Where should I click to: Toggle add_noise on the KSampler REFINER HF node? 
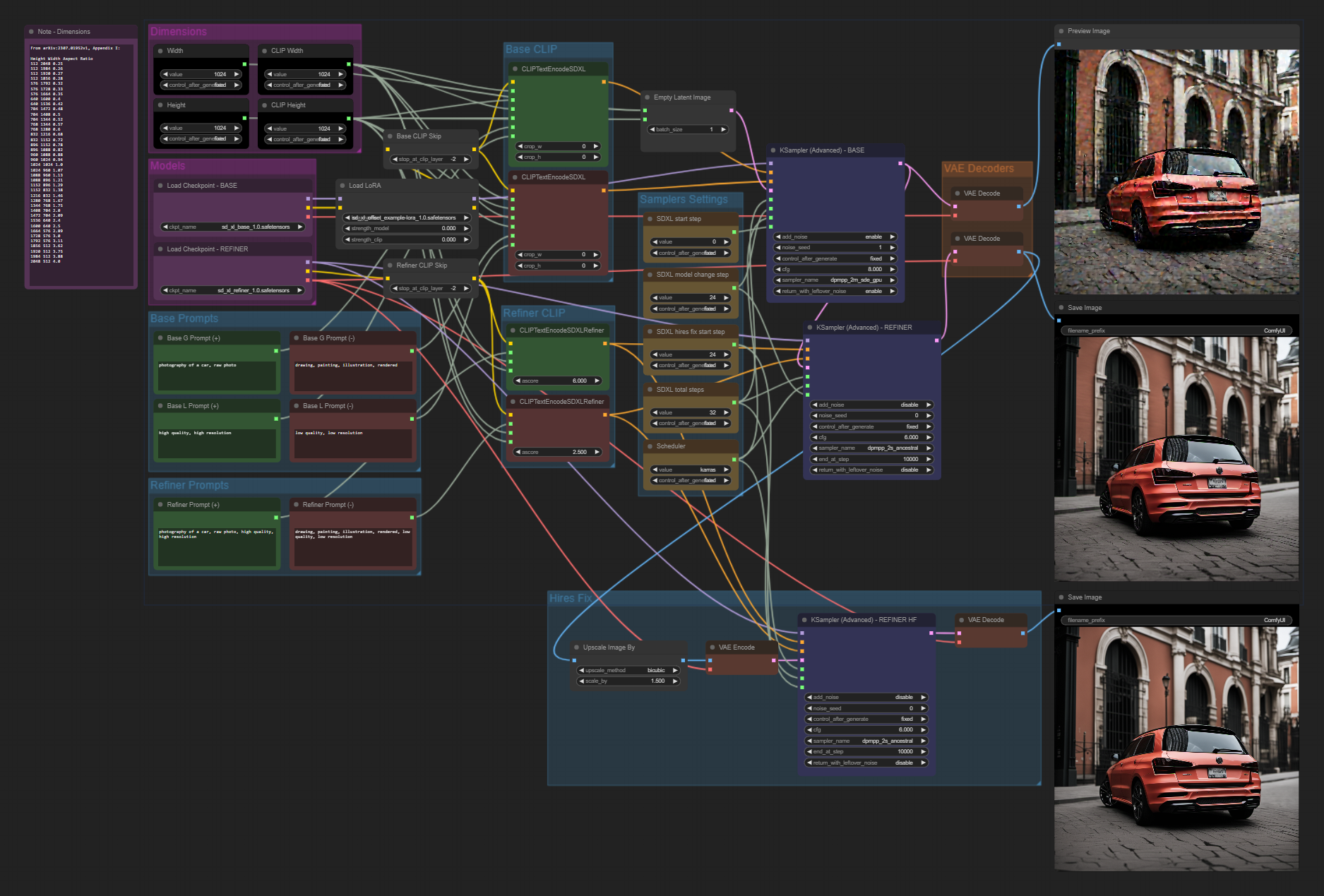pyautogui.click(x=866, y=698)
